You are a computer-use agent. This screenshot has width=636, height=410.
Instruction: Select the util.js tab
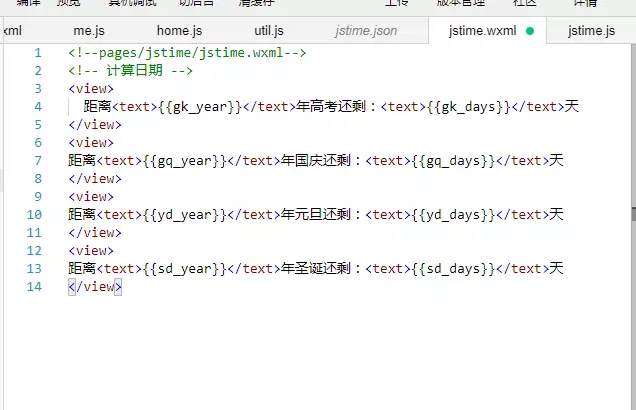(269, 31)
